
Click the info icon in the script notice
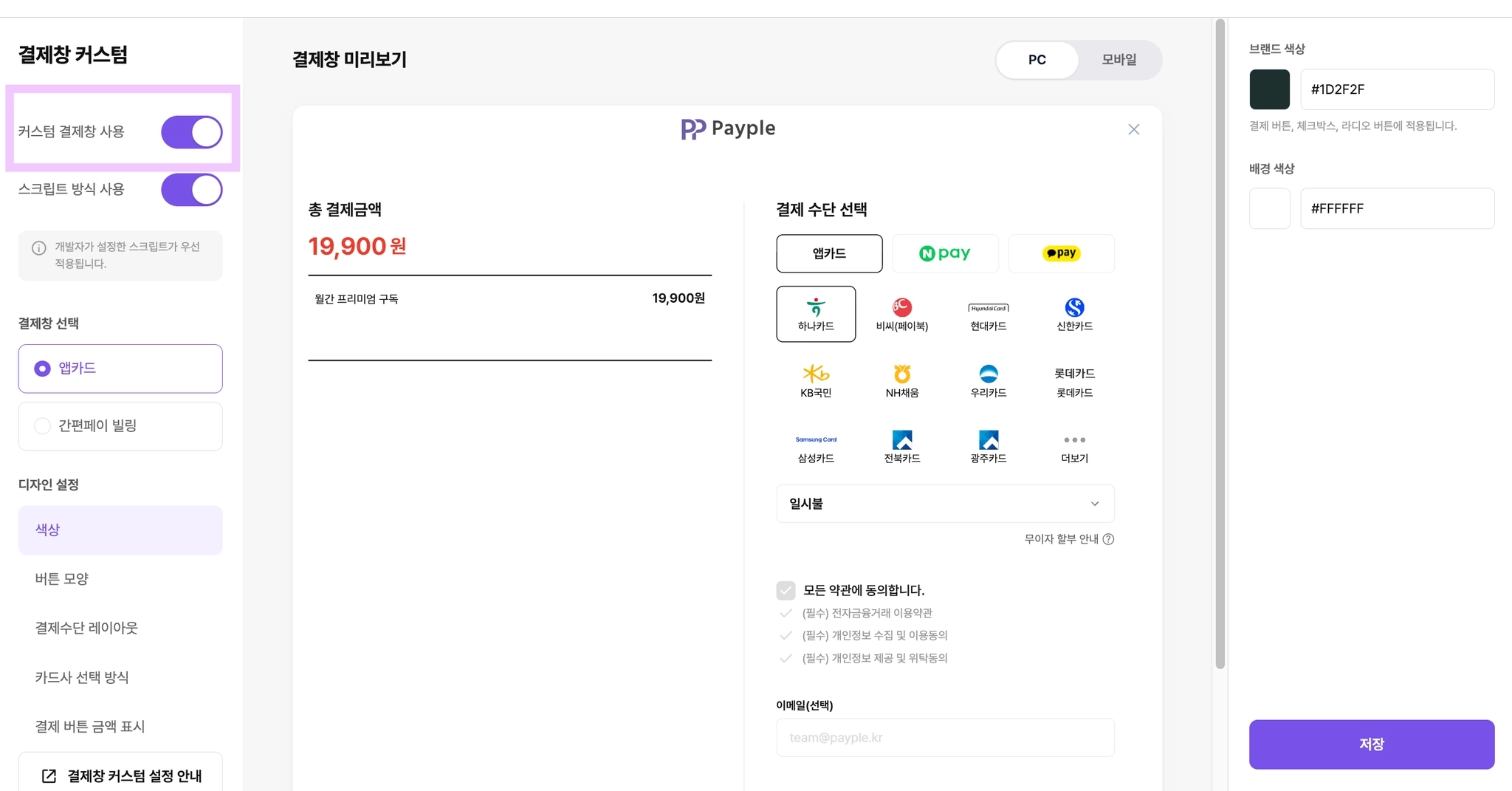pyautogui.click(x=39, y=248)
